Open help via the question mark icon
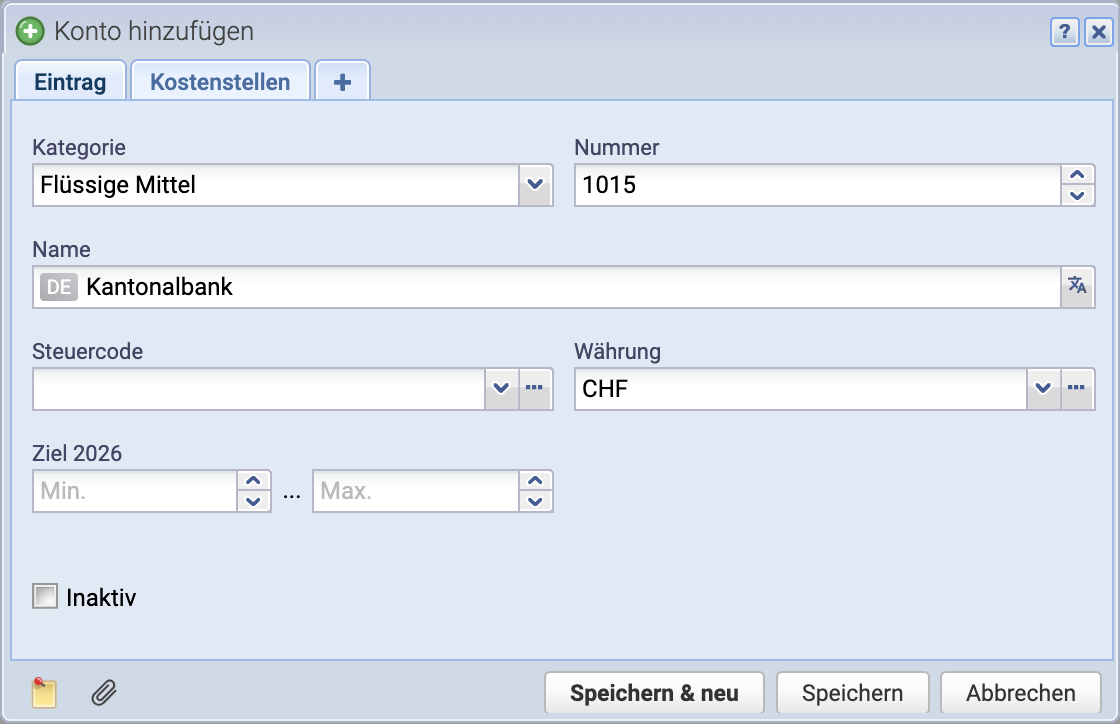Viewport: 1120px width, 724px height. coord(1063,32)
